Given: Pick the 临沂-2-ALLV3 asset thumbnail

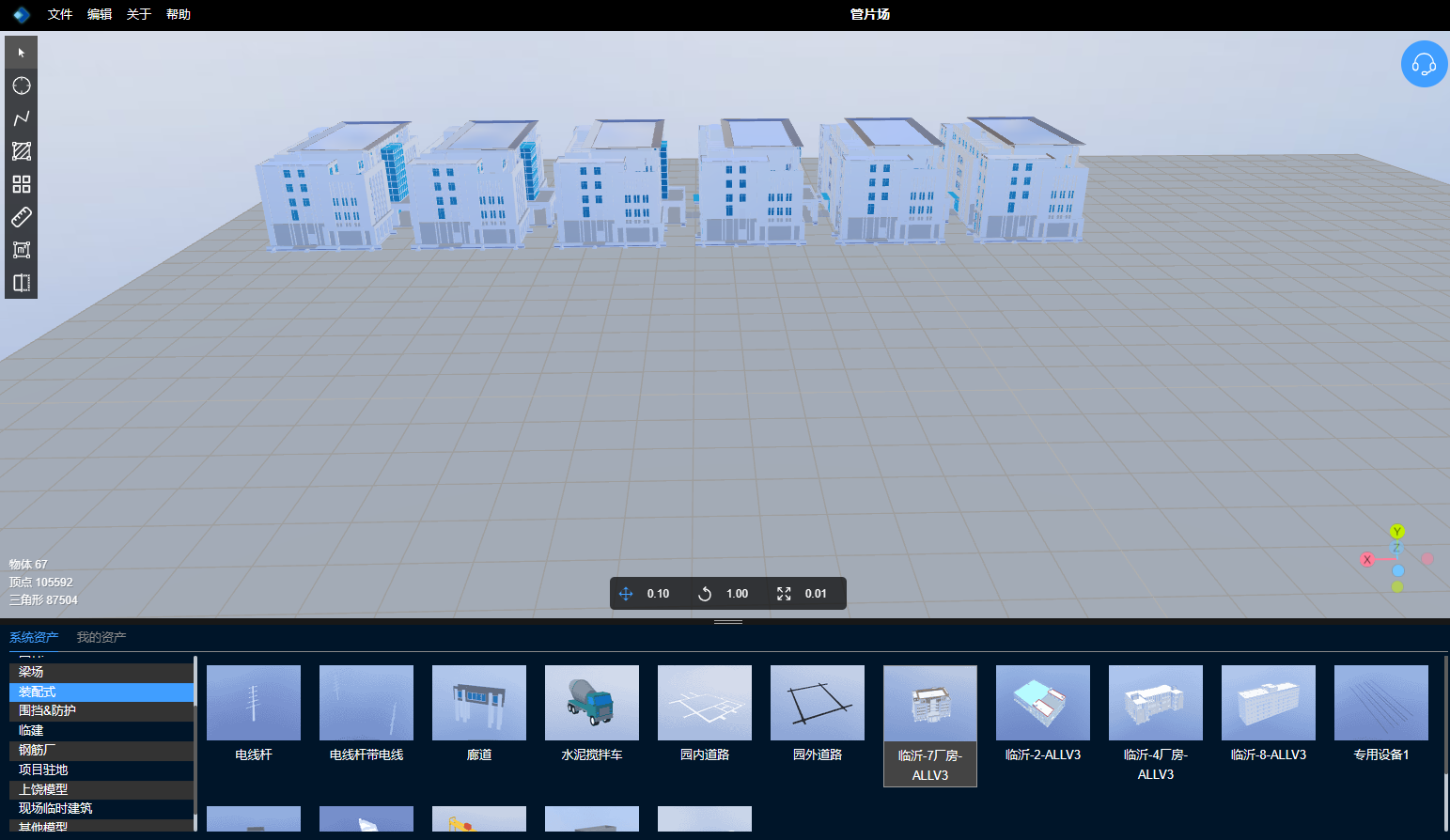Looking at the screenshot, I should [1043, 703].
